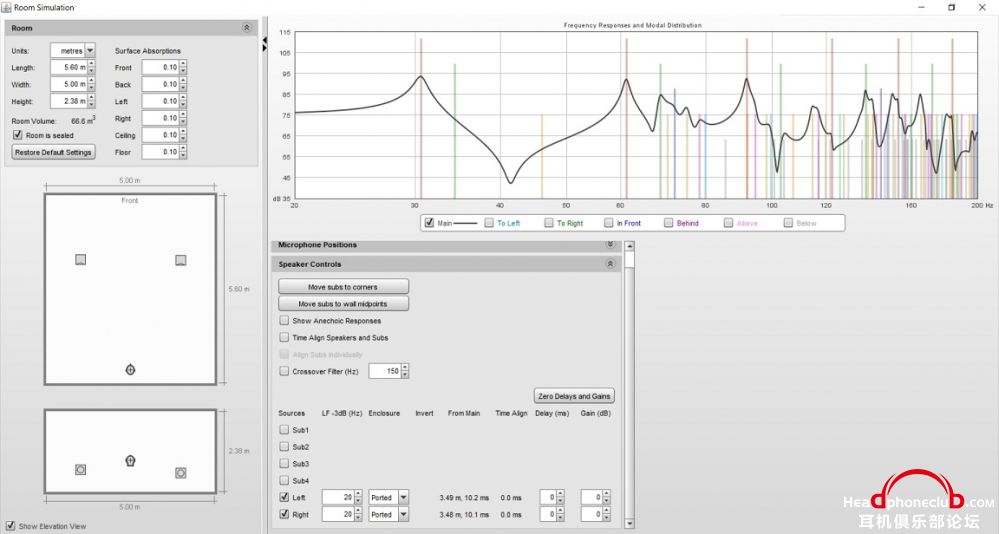Screen dimensions: 999x534
Task: Click speaker controls scrollbar down arrow
Action: (629, 524)
